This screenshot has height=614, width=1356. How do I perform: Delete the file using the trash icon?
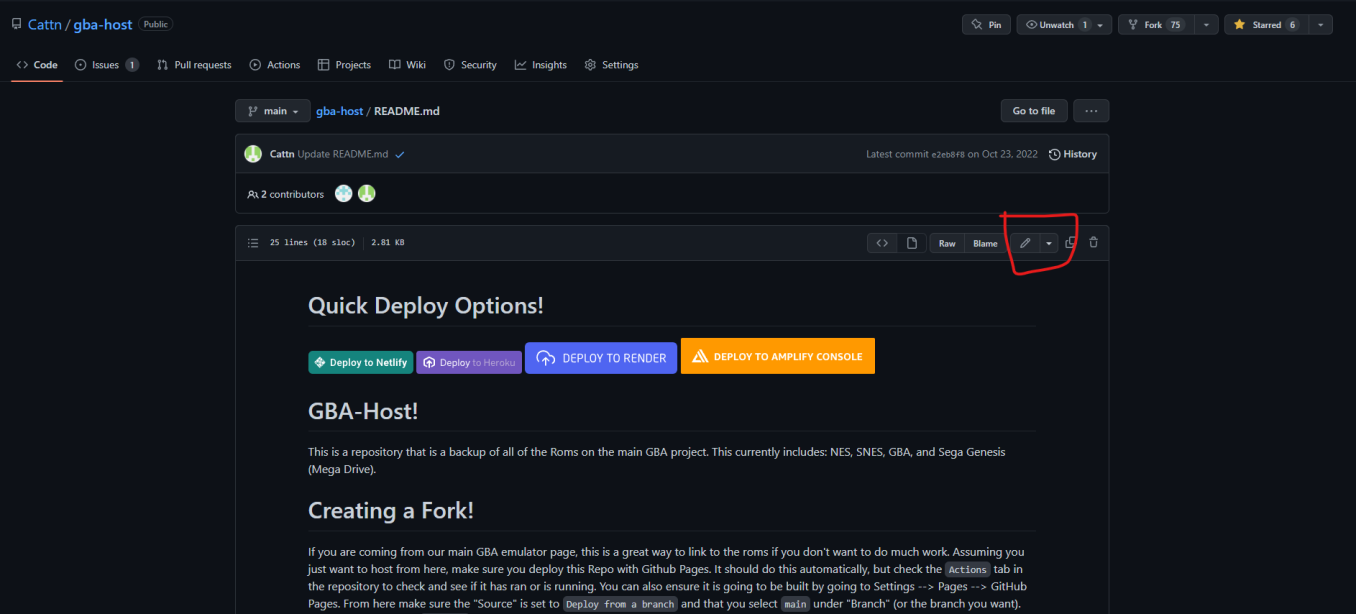tap(1093, 243)
